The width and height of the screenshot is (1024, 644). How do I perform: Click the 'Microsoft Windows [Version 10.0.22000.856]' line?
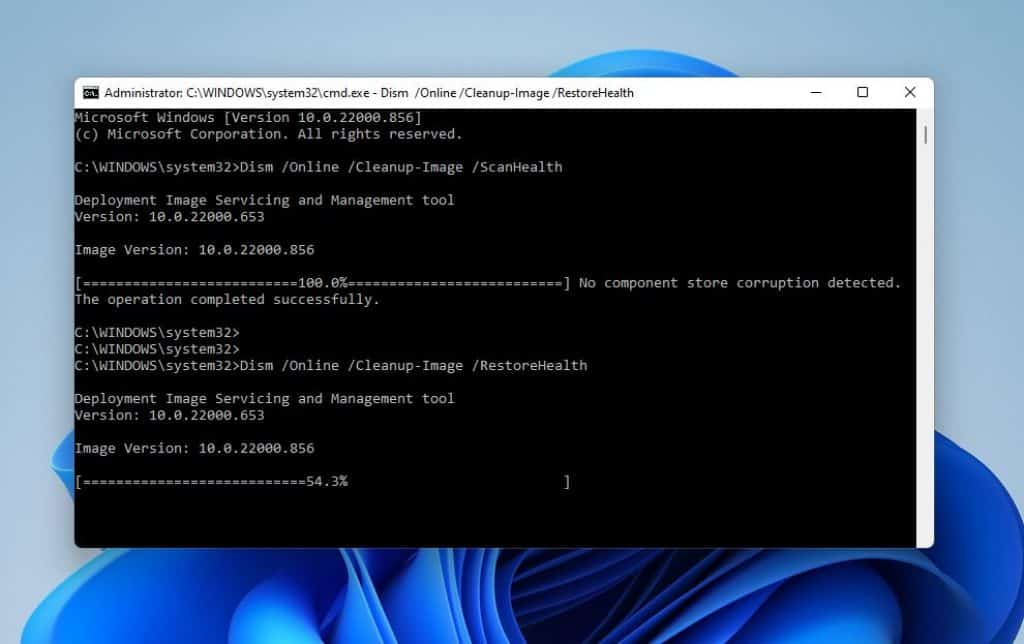click(x=248, y=118)
